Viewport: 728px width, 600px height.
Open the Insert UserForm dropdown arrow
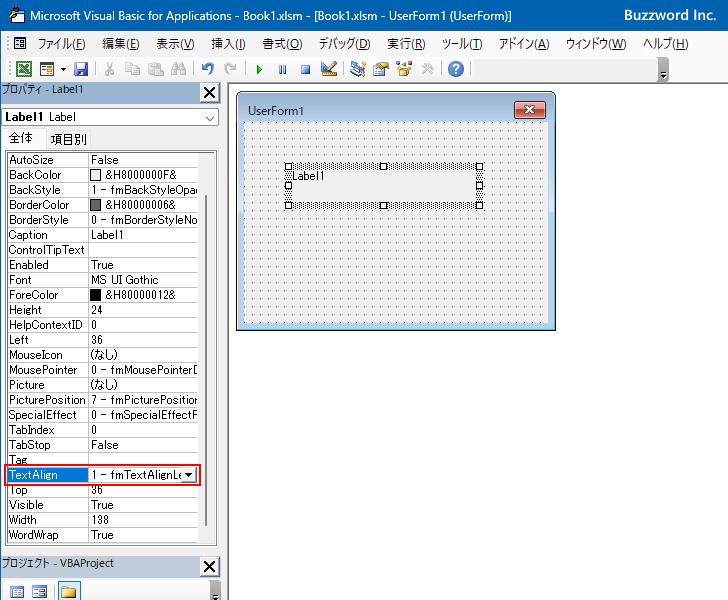[63, 70]
